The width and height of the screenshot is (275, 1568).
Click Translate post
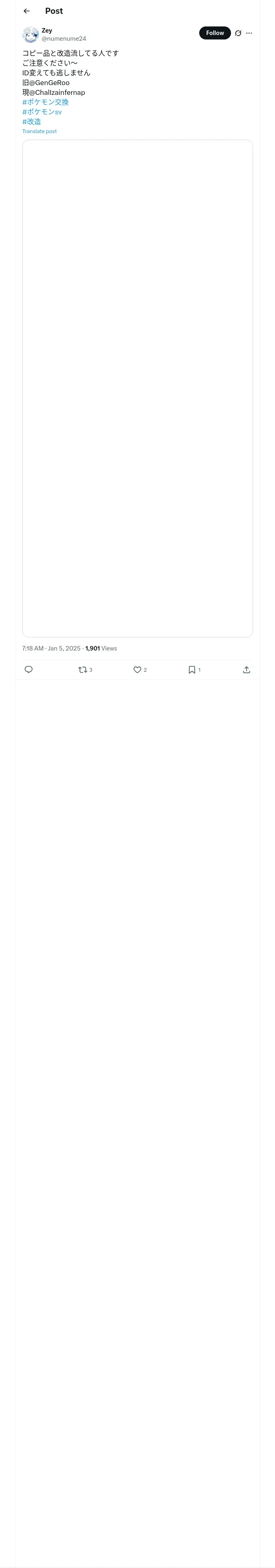pyautogui.click(x=40, y=131)
